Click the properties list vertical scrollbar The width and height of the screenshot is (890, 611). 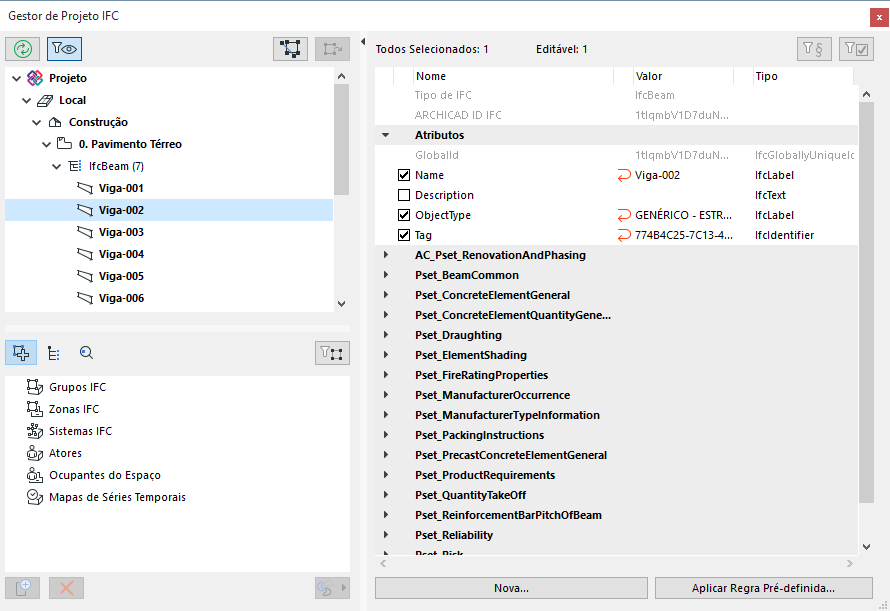click(x=866, y=300)
